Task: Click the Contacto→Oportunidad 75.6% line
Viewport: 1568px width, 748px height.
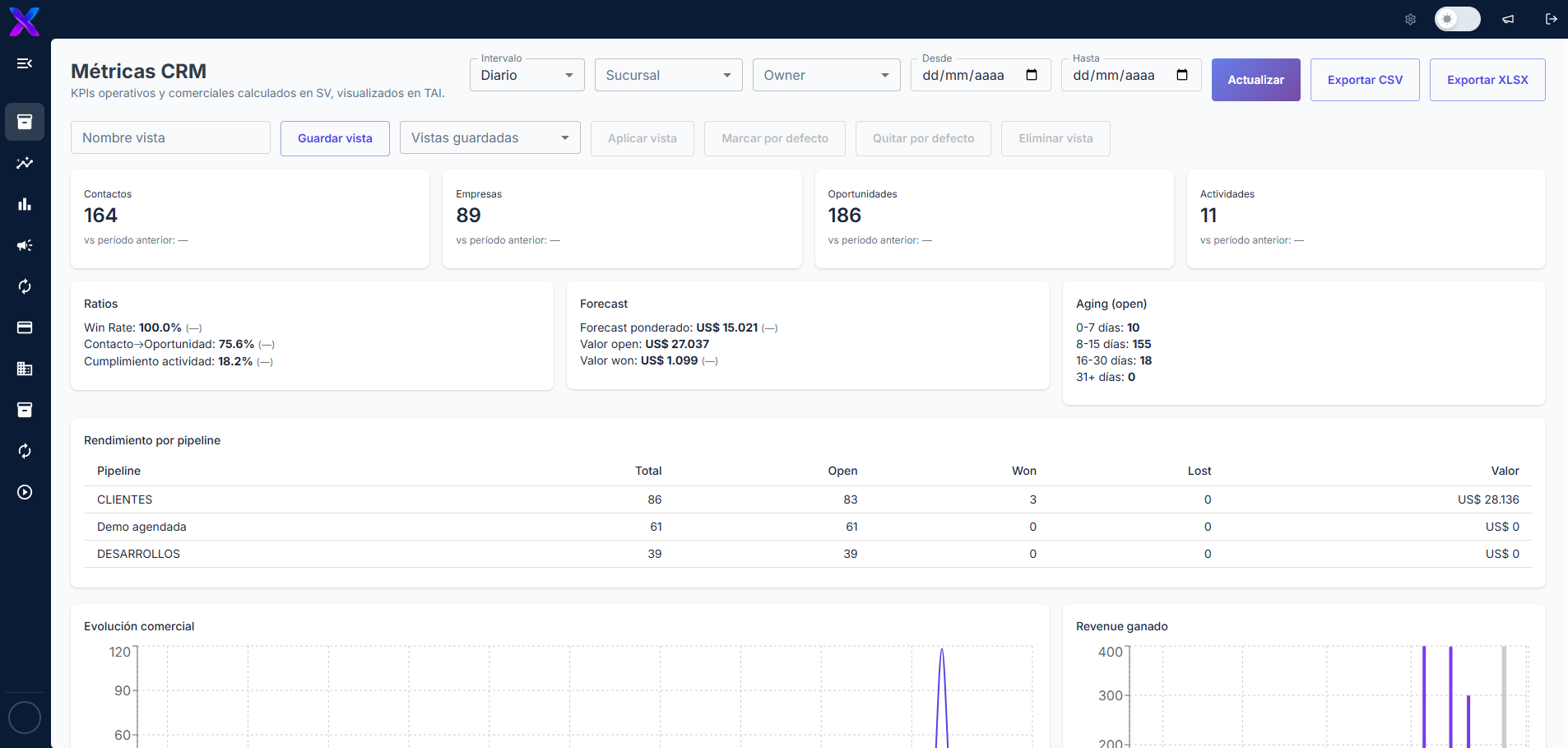Action: pyautogui.click(x=179, y=344)
